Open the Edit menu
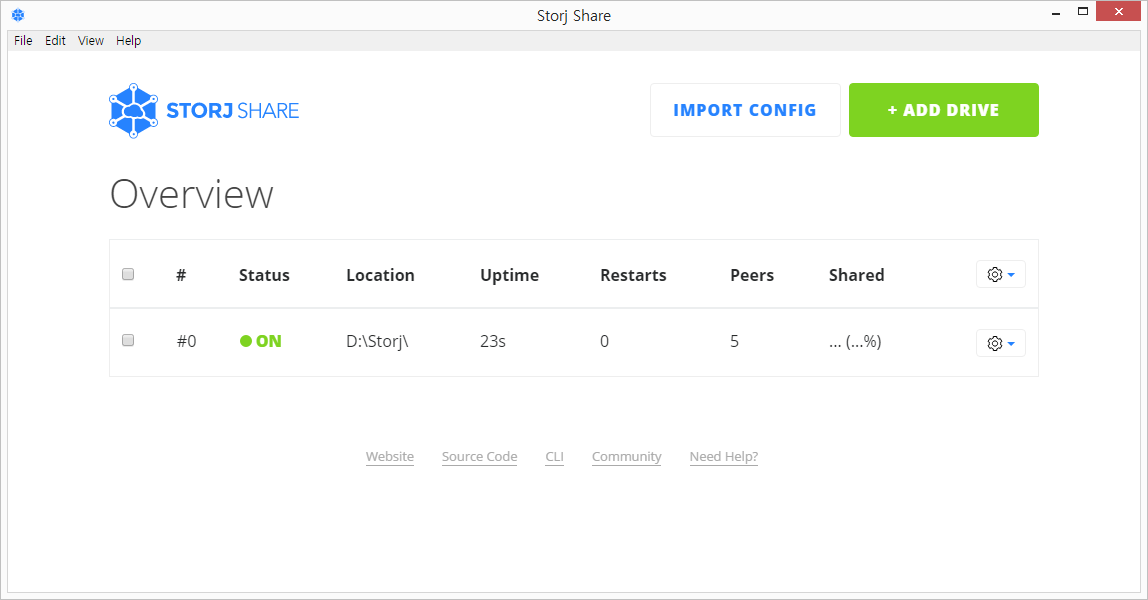 tap(56, 40)
